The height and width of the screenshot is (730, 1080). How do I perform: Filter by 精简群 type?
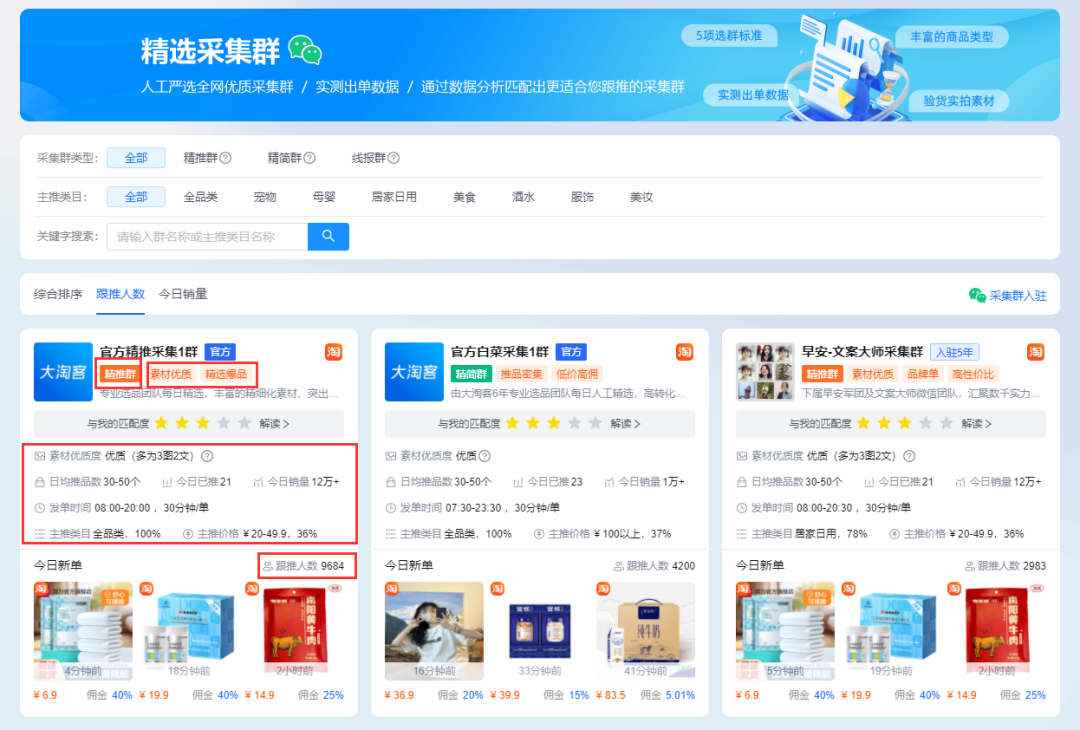tap(284, 158)
